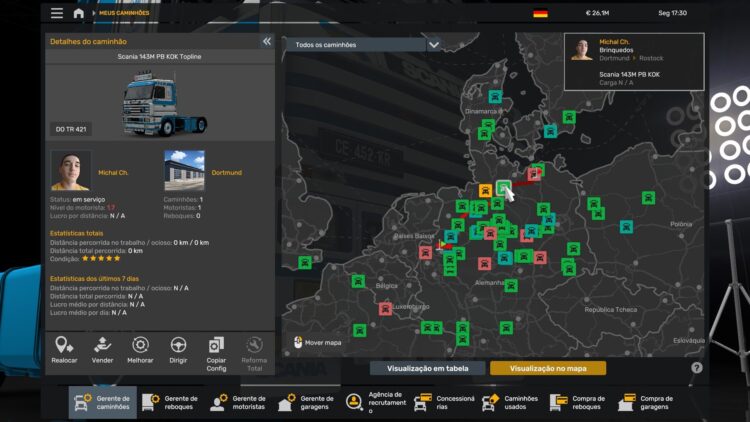The height and width of the screenshot is (422, 750).
Task: Open Gerente de caminhões tab
Action: click(102, 402)
